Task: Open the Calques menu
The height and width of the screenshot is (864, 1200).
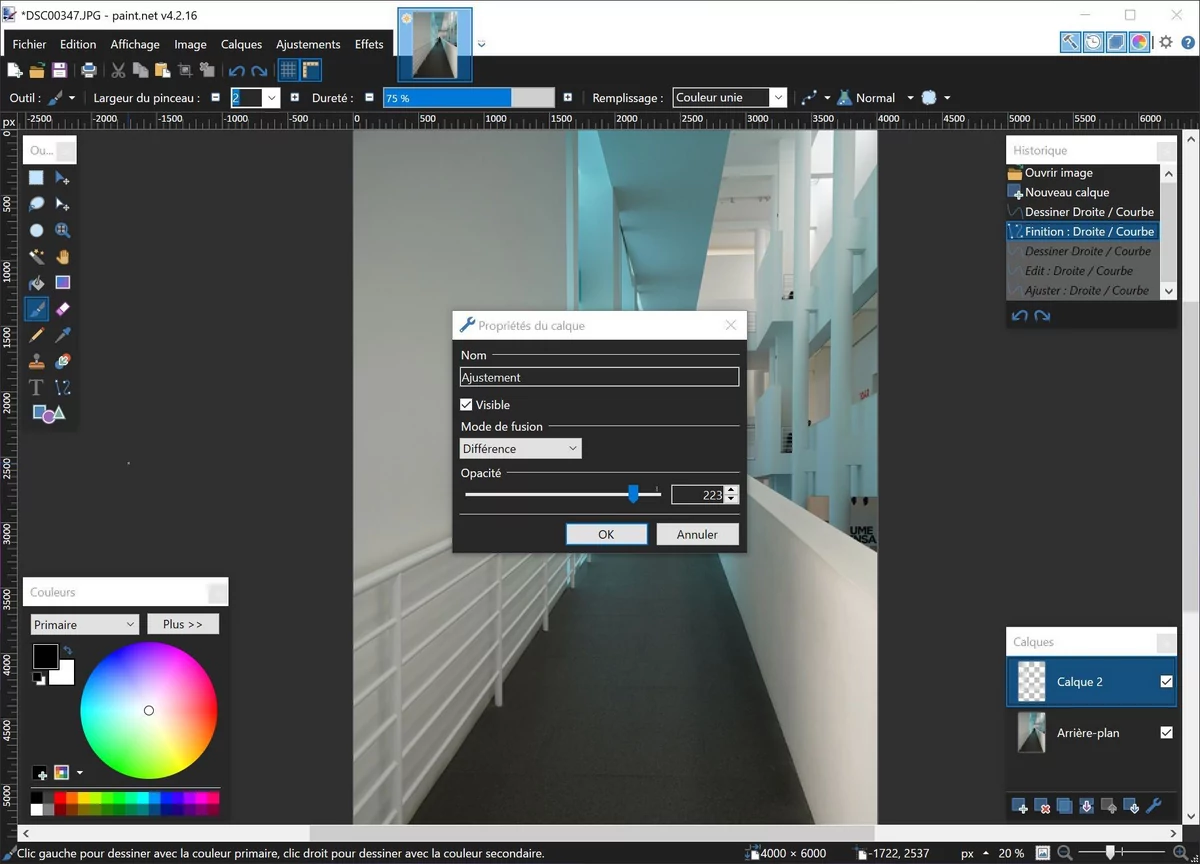Action: click(x=241, y=44)
